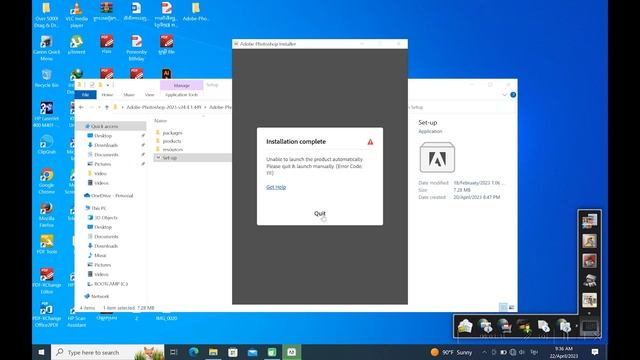Image resolution: width=640 pixels, height=360 pixels.
Task: Open the uTorrent desktop shortcut
Action: (x=76, y=45)
